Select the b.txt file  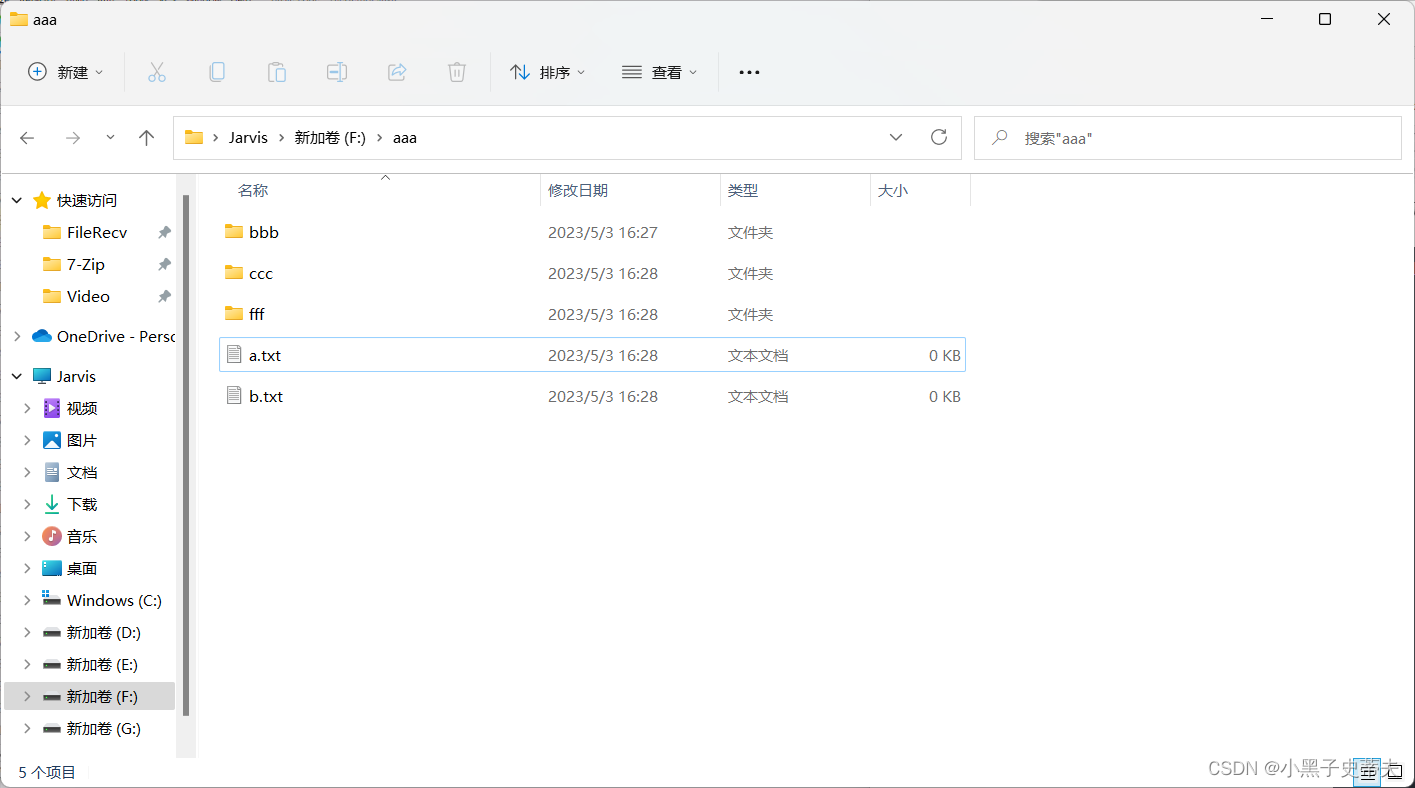pyautogui.click(x=592, y=396)
